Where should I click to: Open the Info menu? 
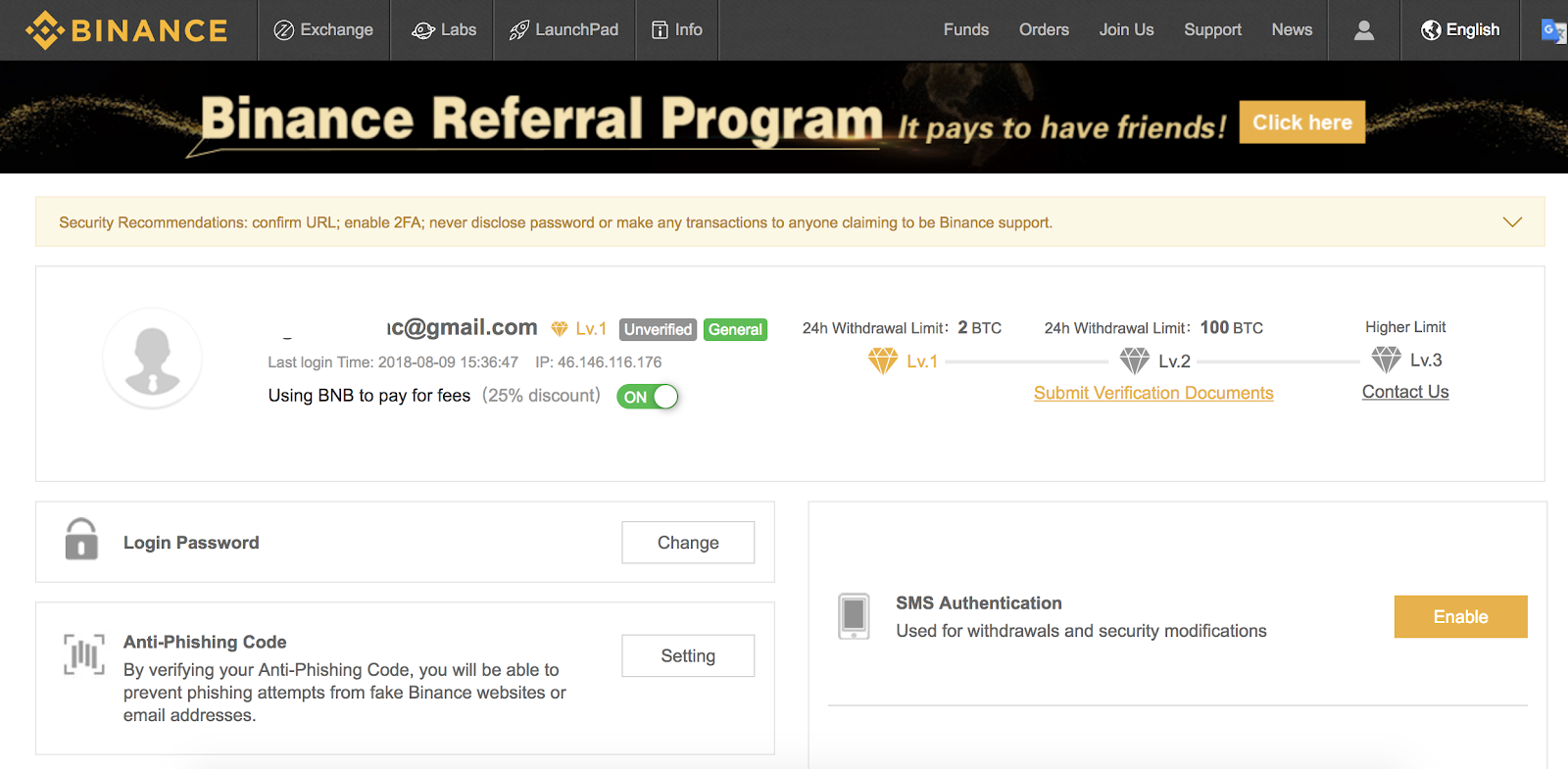677,30
